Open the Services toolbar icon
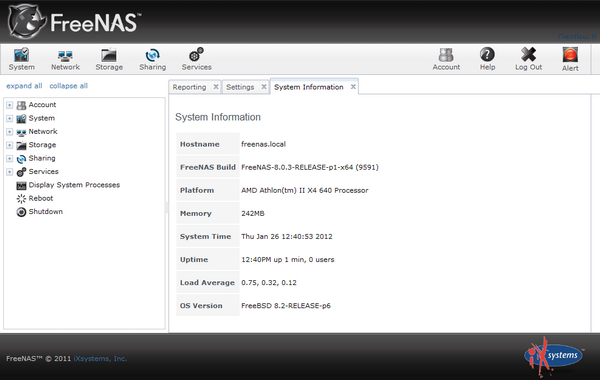 click(196, 59)
